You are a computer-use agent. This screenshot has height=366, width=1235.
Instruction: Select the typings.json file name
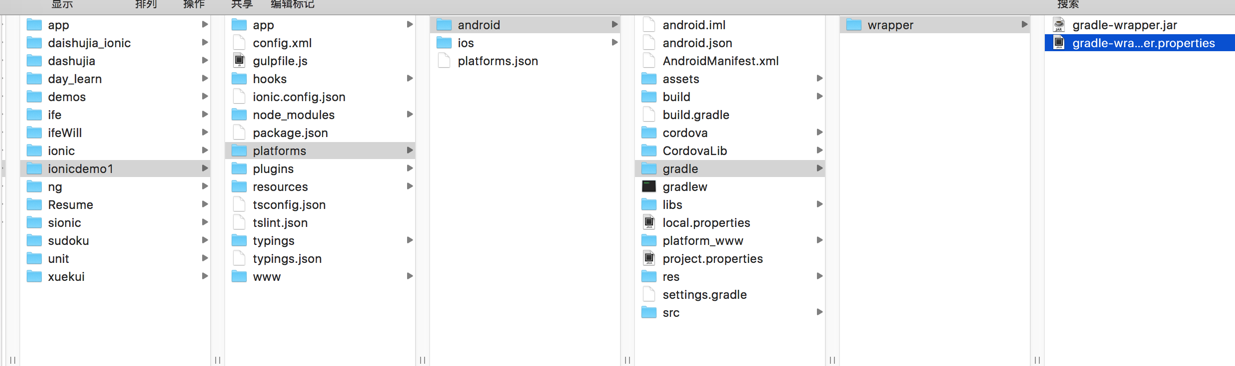click(x=287, y=259)
